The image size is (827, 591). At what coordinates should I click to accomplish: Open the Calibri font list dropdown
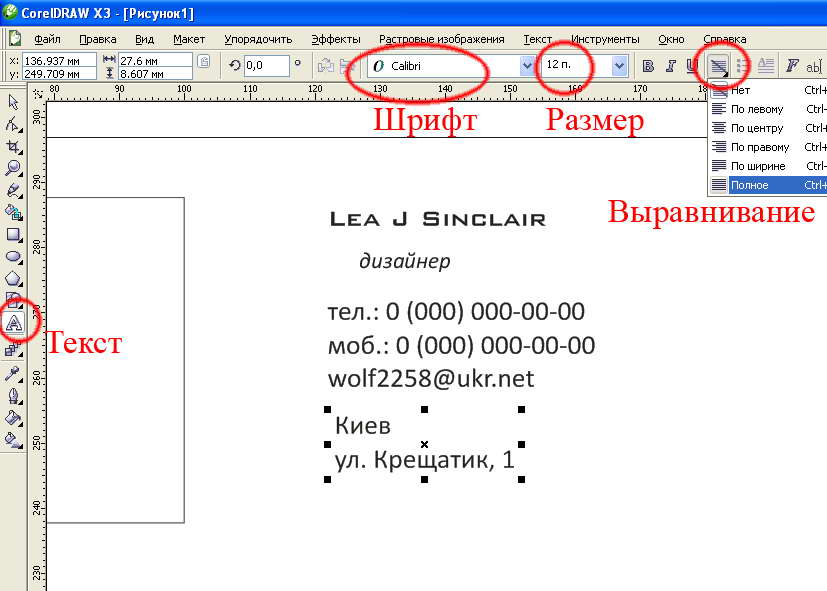click(527, 66)
